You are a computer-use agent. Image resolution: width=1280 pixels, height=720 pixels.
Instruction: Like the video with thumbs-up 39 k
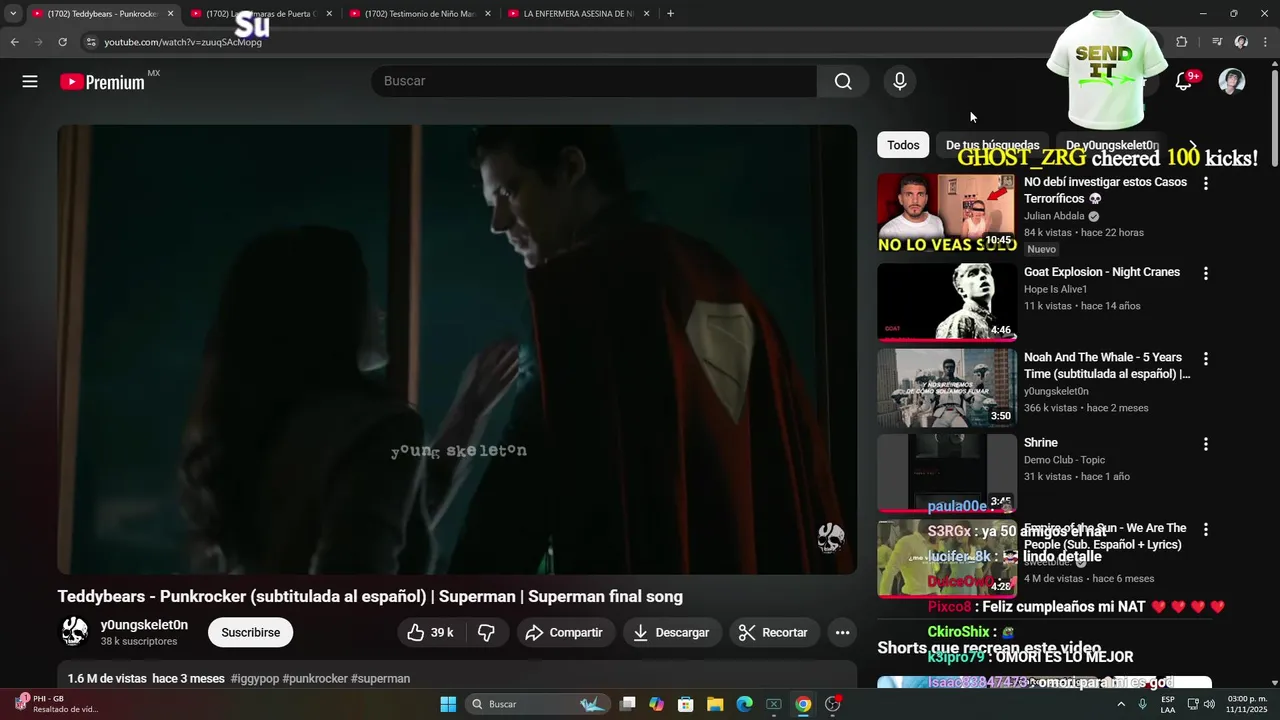click(430, 633)
